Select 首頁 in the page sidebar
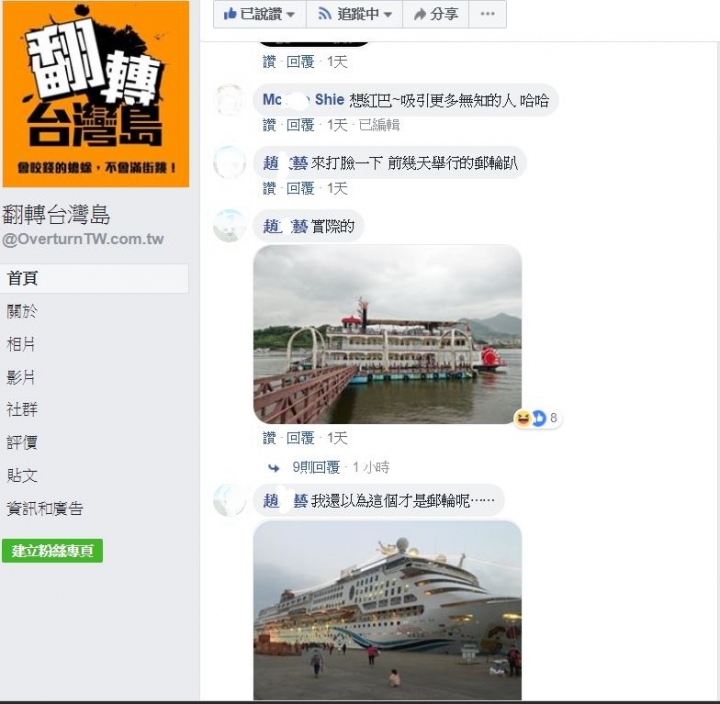 click(x=94, y=278)
